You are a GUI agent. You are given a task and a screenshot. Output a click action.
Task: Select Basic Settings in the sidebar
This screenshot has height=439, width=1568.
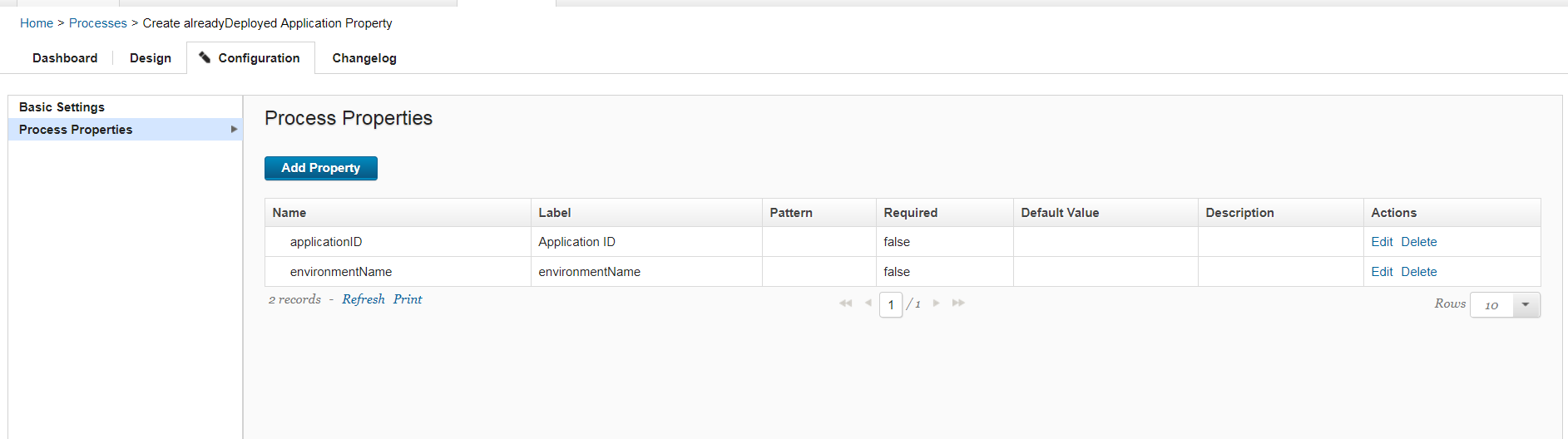point(62,107)
